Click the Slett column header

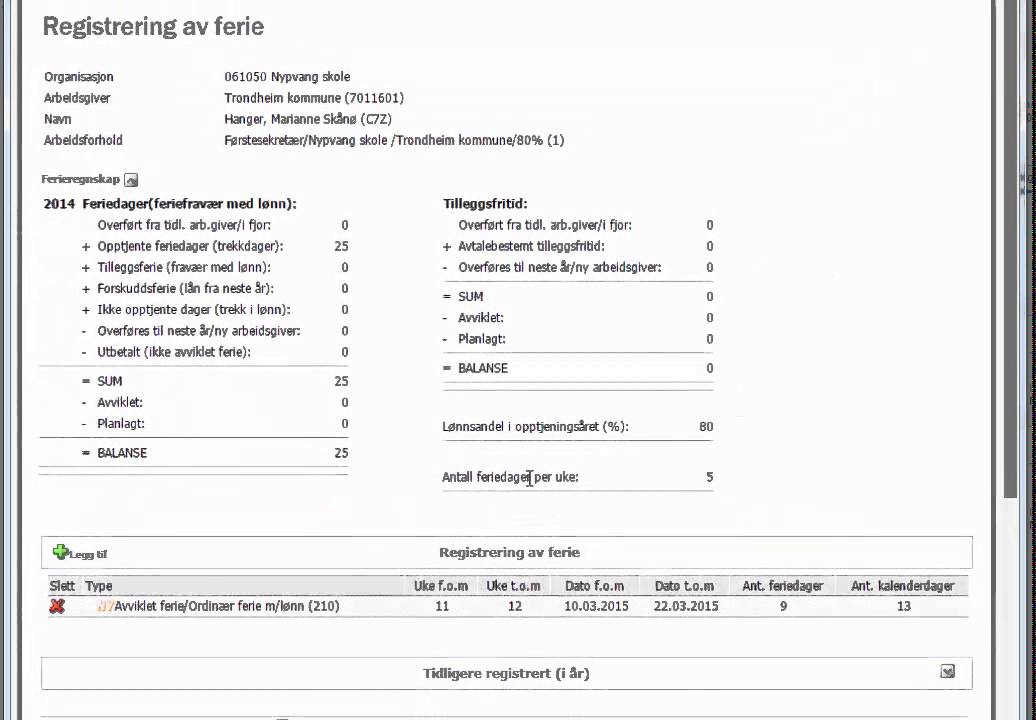point(62,586)
